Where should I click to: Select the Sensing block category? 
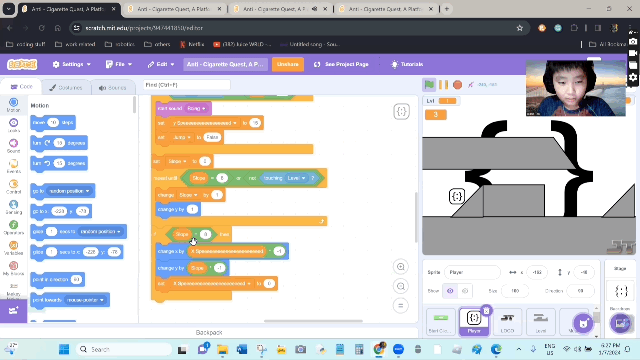(x=13, y=207)
